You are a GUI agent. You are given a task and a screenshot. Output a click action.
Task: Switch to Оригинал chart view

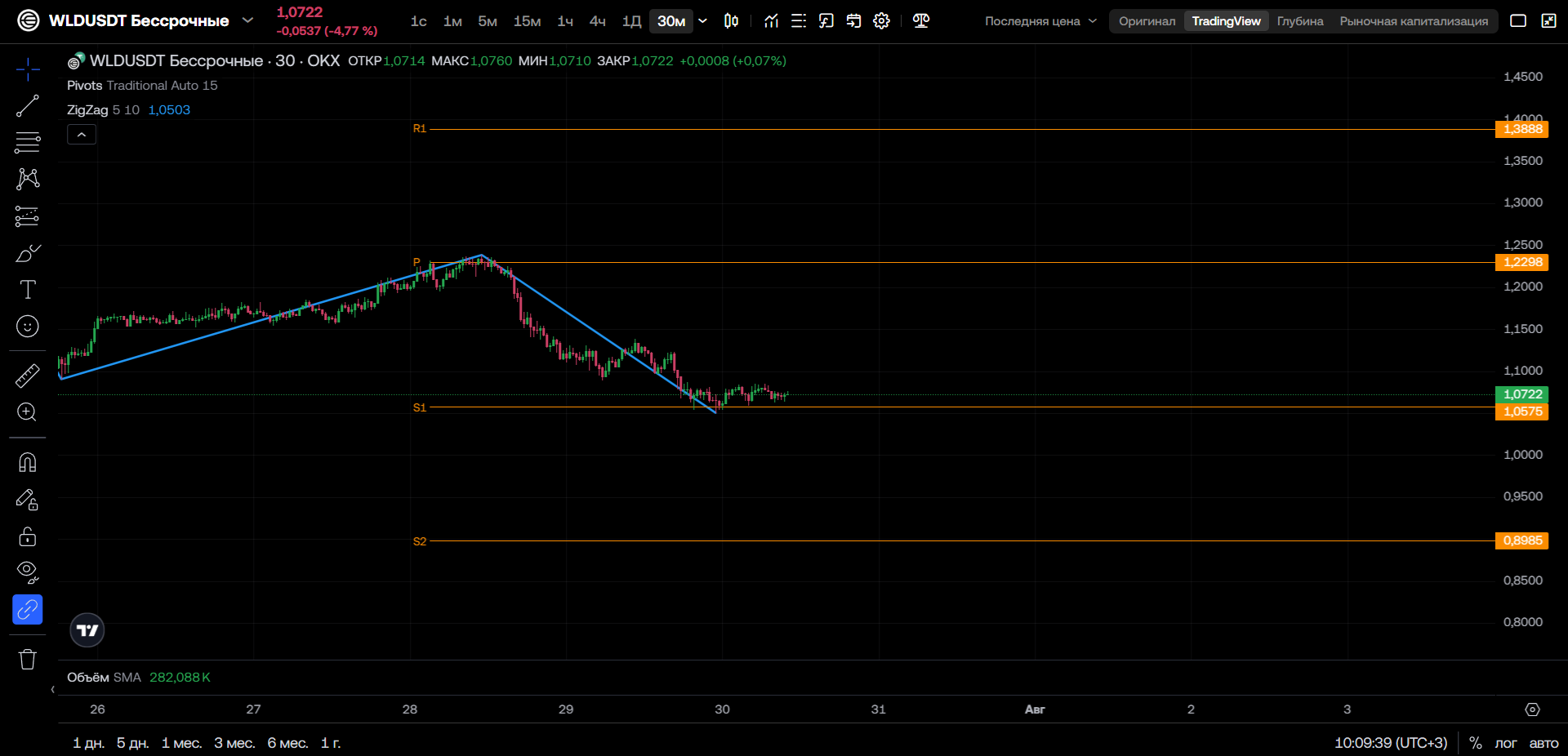1147,21
